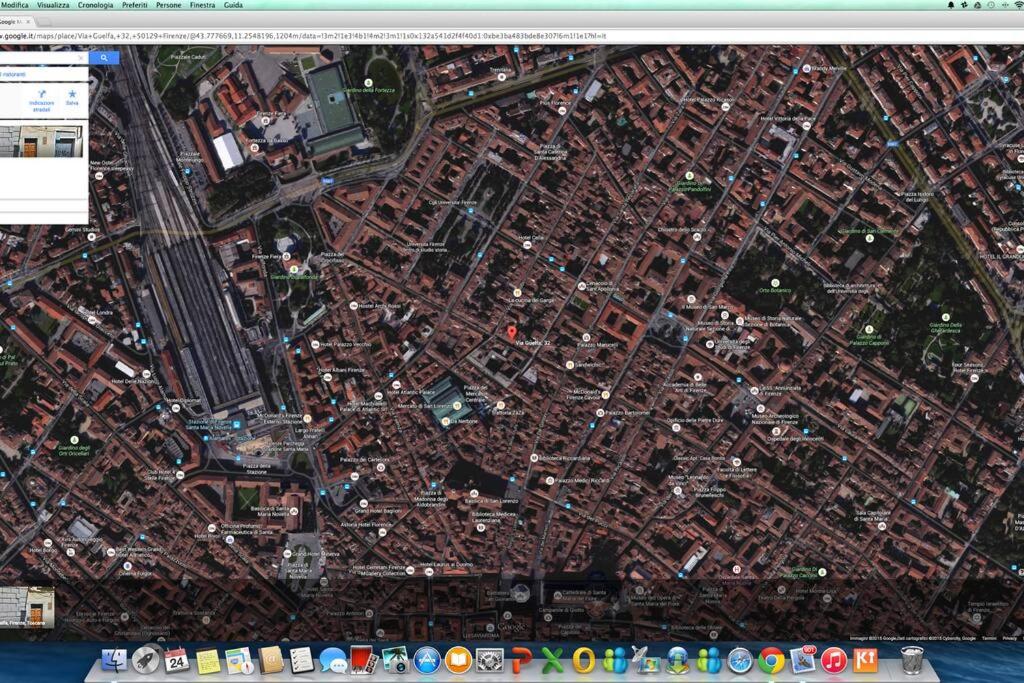The image size is (1024, 683).
Task: Launch Google Chrome from the Dock
Action: [x=770, y=660]
